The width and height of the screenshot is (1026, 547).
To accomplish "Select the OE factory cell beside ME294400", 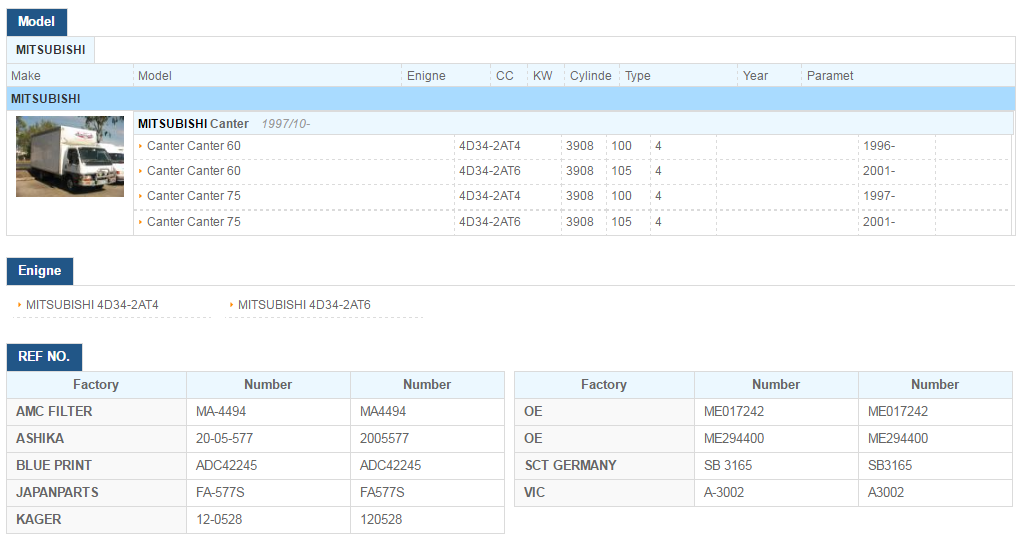I will [x=605, y=438].
